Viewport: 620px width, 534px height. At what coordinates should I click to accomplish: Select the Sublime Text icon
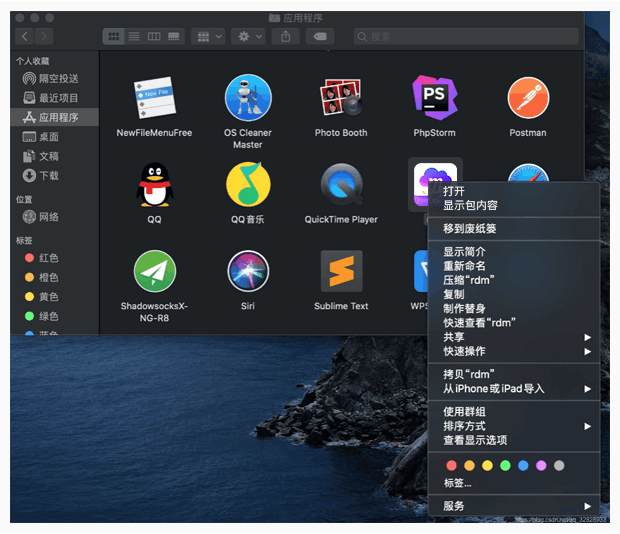coord(341,271)
